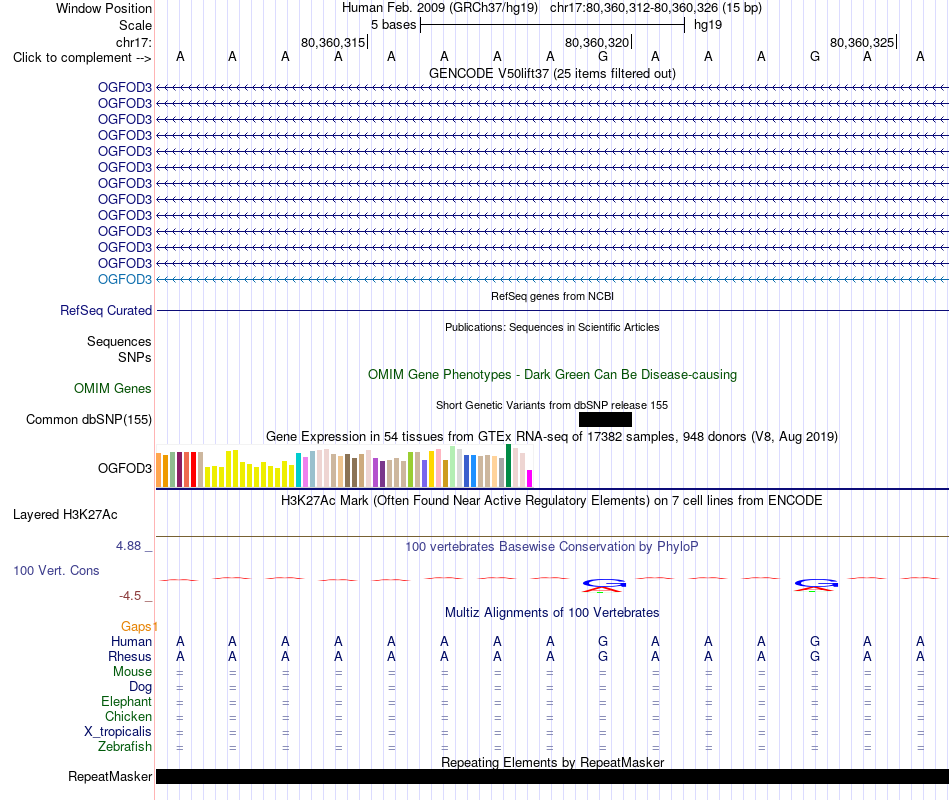The width and height of the screenshot is (950, 800).
Task: Click the dark green GTEx expression bar
Action: click(509, 465)
